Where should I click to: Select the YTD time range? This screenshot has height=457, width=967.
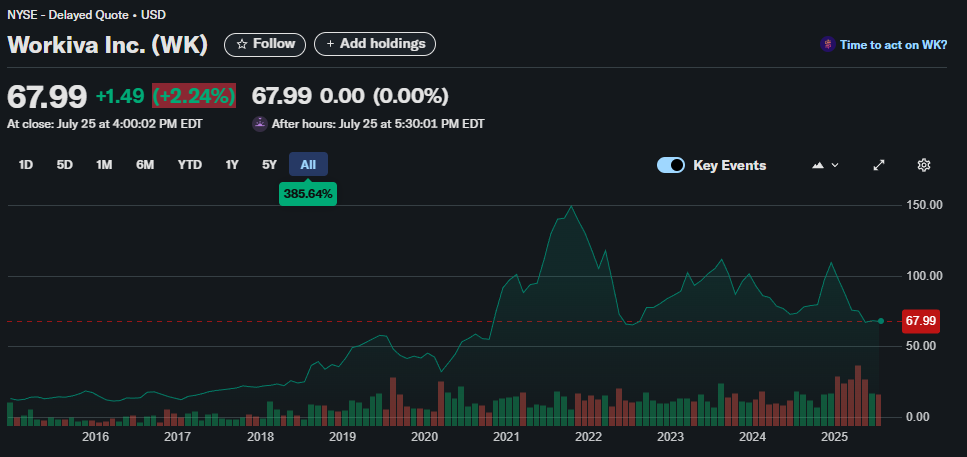(189, 165)
